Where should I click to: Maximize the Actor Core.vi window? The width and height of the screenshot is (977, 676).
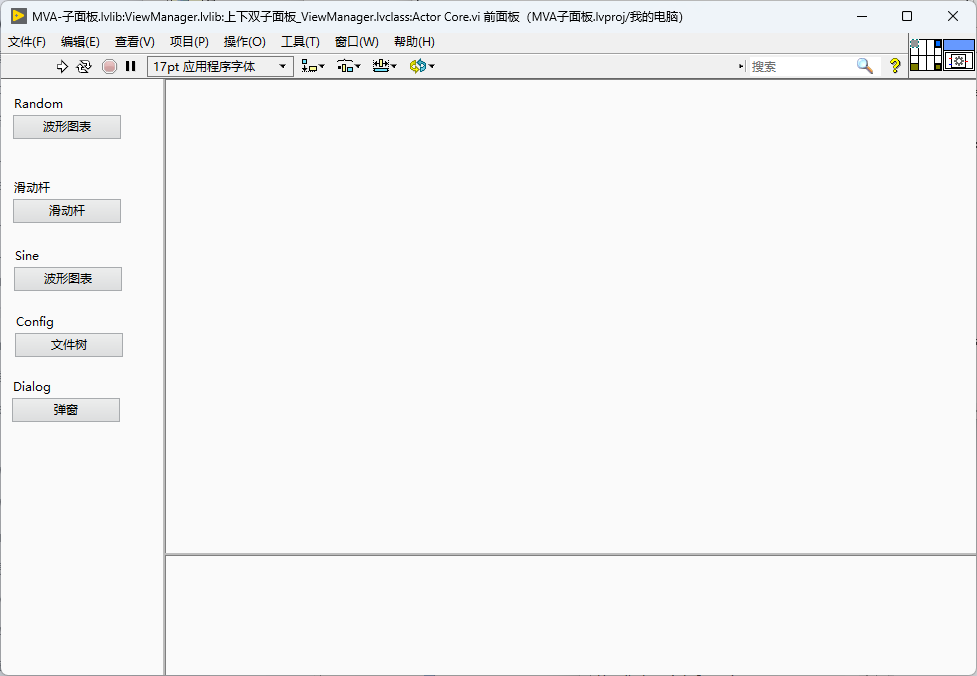pyautogui.click(x=907, y=16)
